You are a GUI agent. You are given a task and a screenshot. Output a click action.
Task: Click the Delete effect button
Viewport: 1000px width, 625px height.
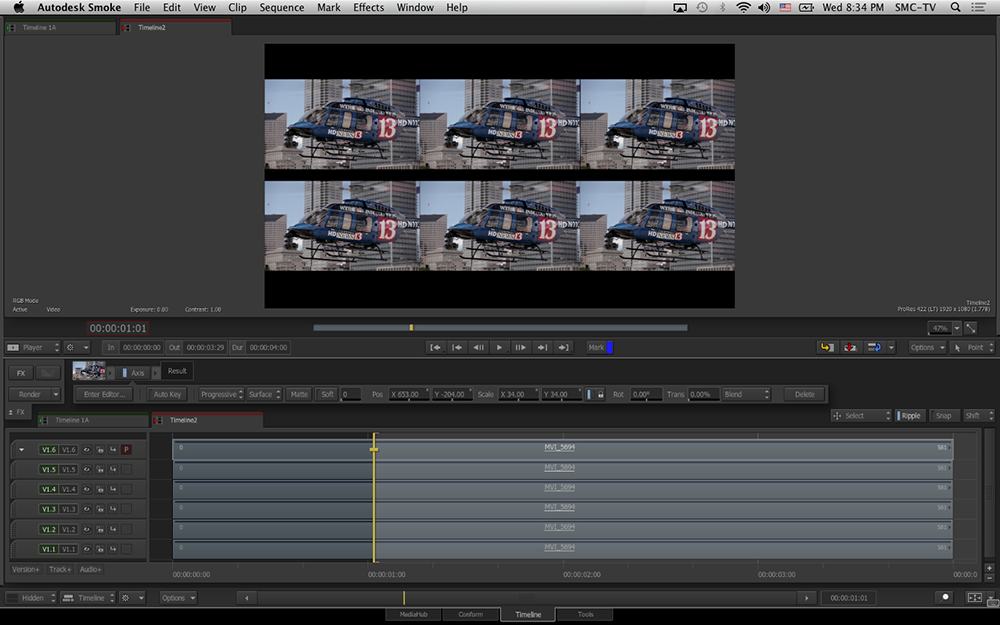[x=805, y=395]
